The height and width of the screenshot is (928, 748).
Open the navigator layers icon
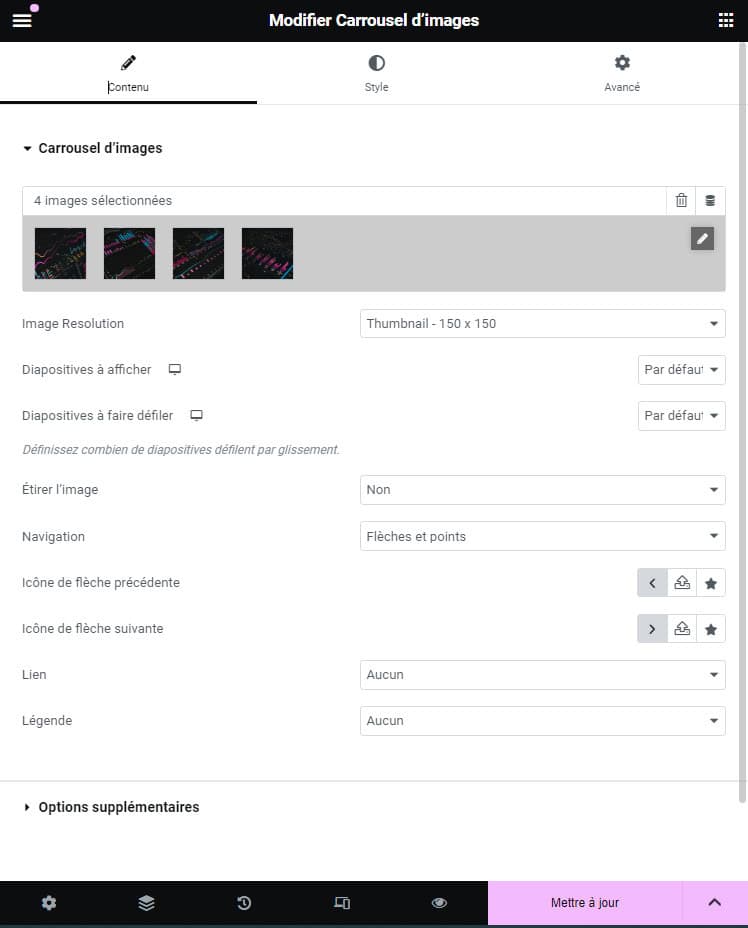click(x=147, y=903)
